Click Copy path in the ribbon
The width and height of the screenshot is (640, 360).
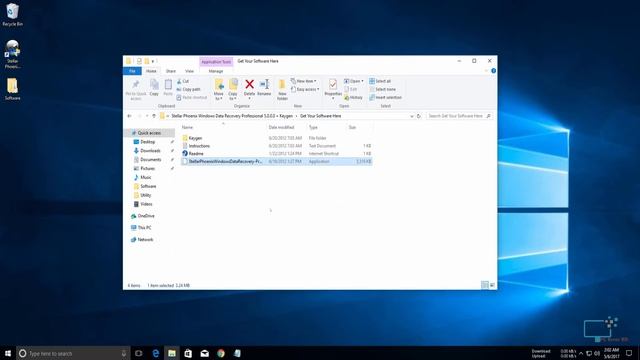(x=188, y=89)
